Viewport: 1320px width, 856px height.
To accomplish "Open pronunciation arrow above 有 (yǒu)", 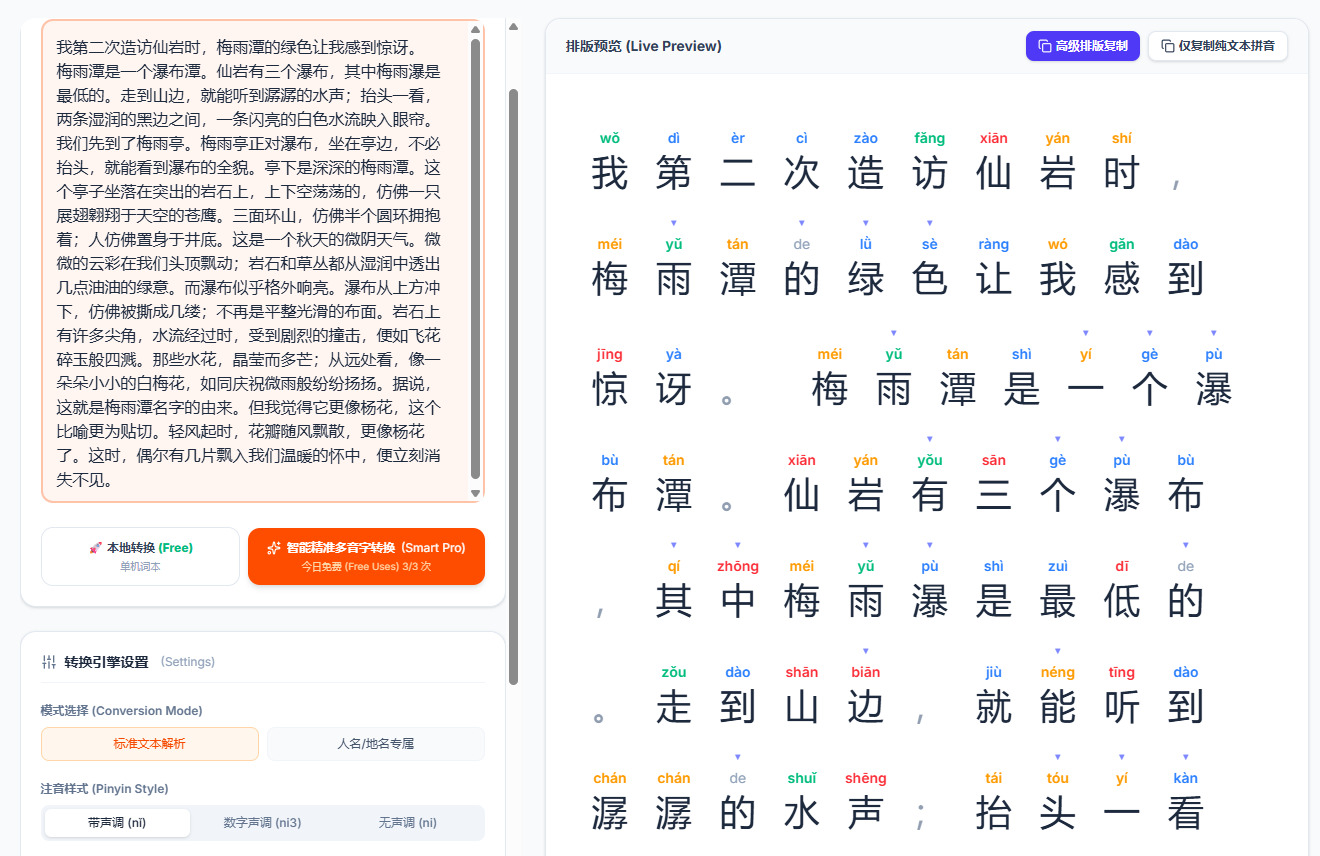I will [930, 439].
